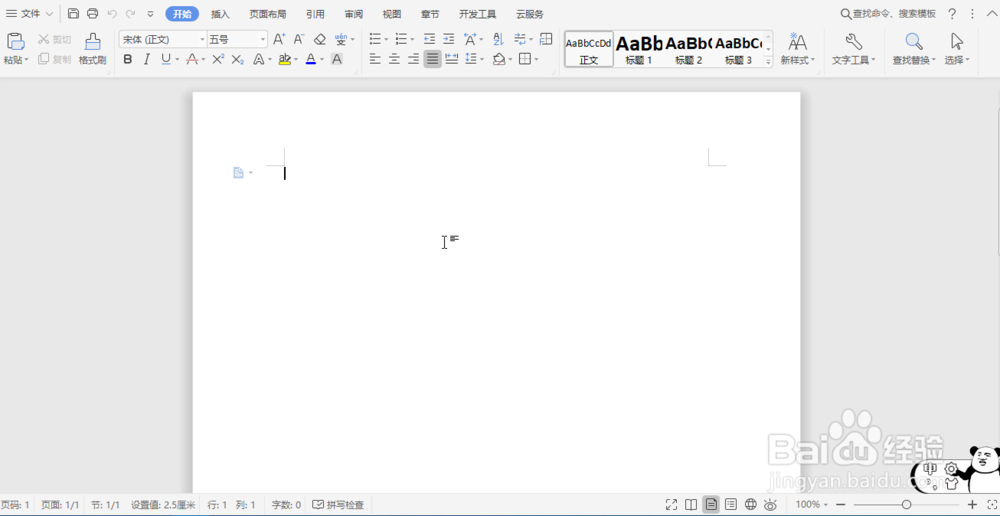Switch to the 审阅 tab
Image resolution: width=1000 pixels, height=516 pixels.
[353, 14]
